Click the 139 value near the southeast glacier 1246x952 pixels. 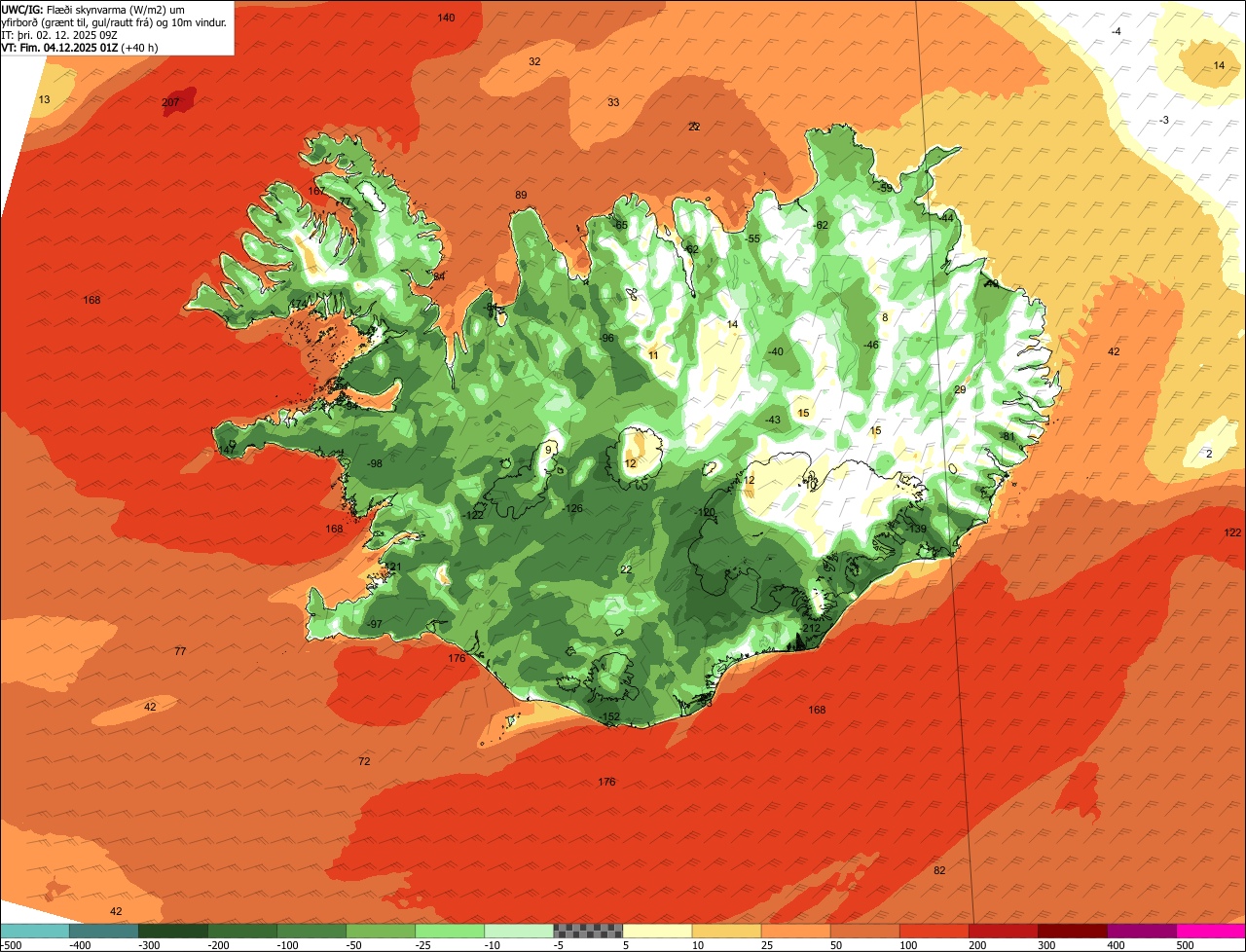(918, 529)
